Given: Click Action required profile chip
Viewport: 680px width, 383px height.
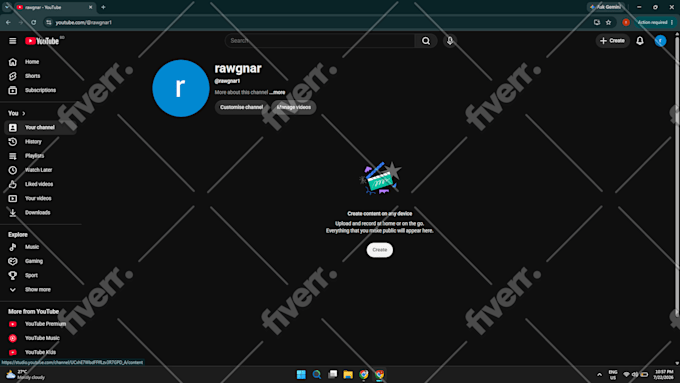Looking at the screenshot, I should (x=652, y=23).
